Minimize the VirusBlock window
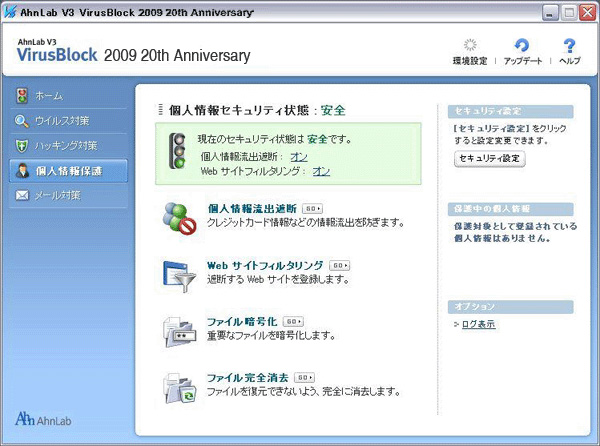Viewport: 600px width, 446px height. (x=550, y=13)
